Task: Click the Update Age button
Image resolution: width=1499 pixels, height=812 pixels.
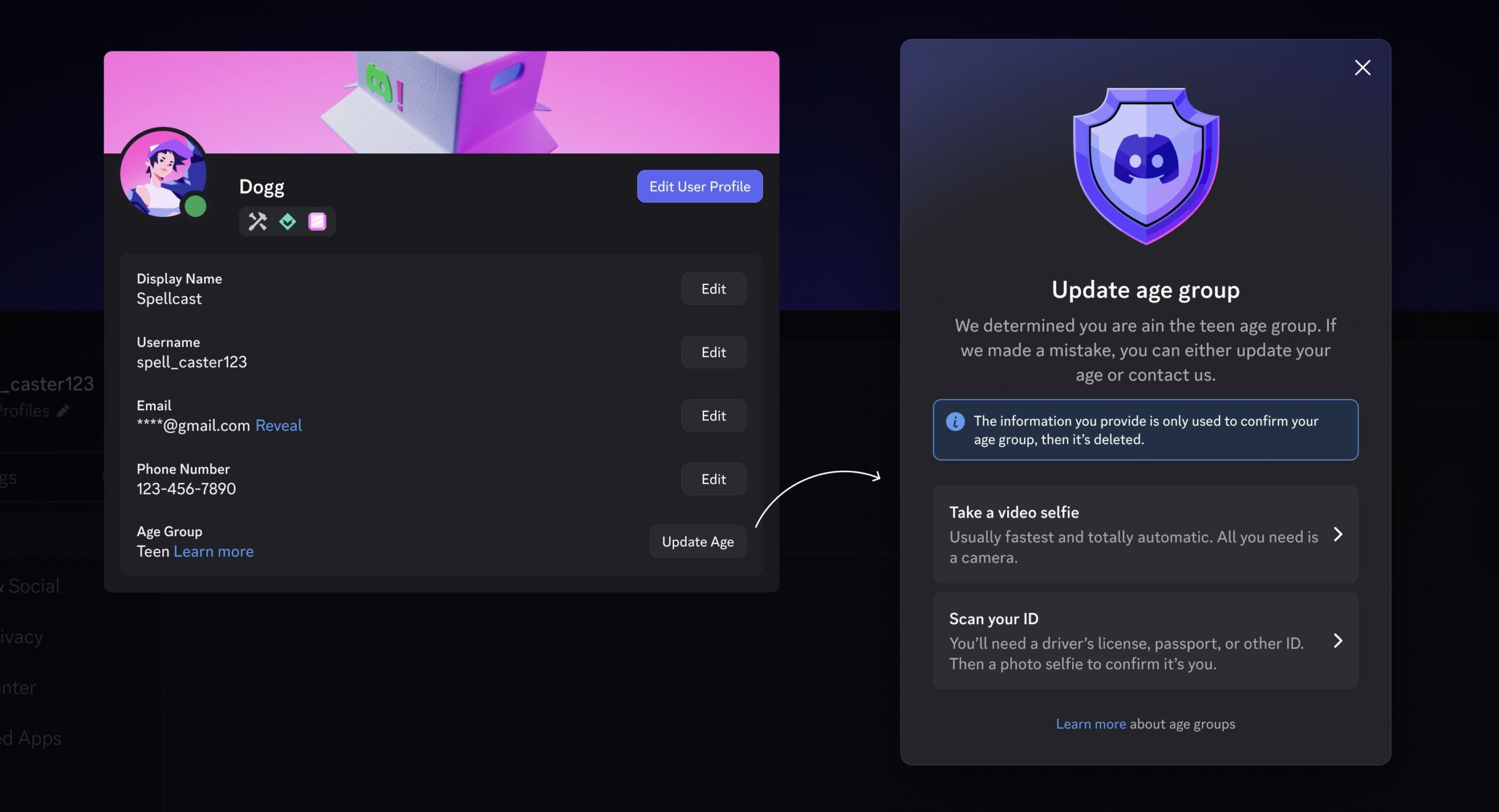Action: coord(697,542)
